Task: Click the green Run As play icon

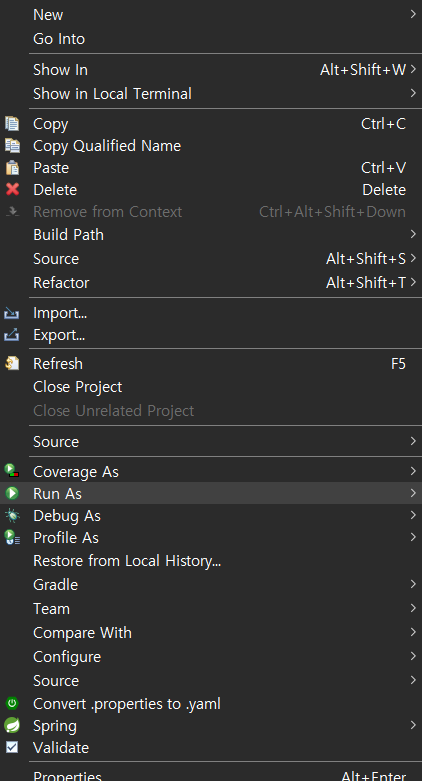Action: click(x=12, y=493)
